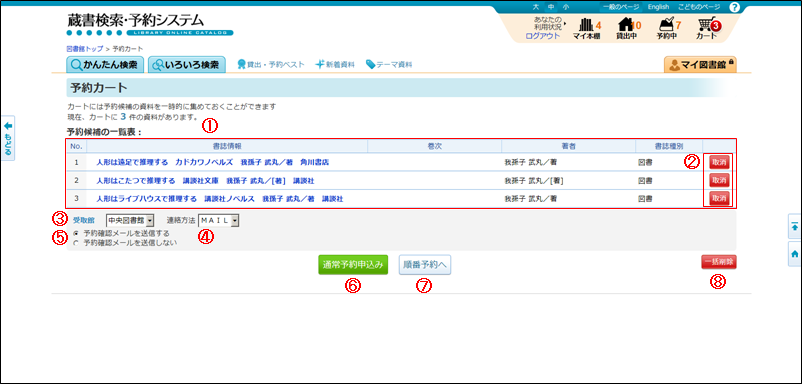Open the pickup library (中央図書館) dropdown
Screen dimensions: 802x384
tap(130, 220)
